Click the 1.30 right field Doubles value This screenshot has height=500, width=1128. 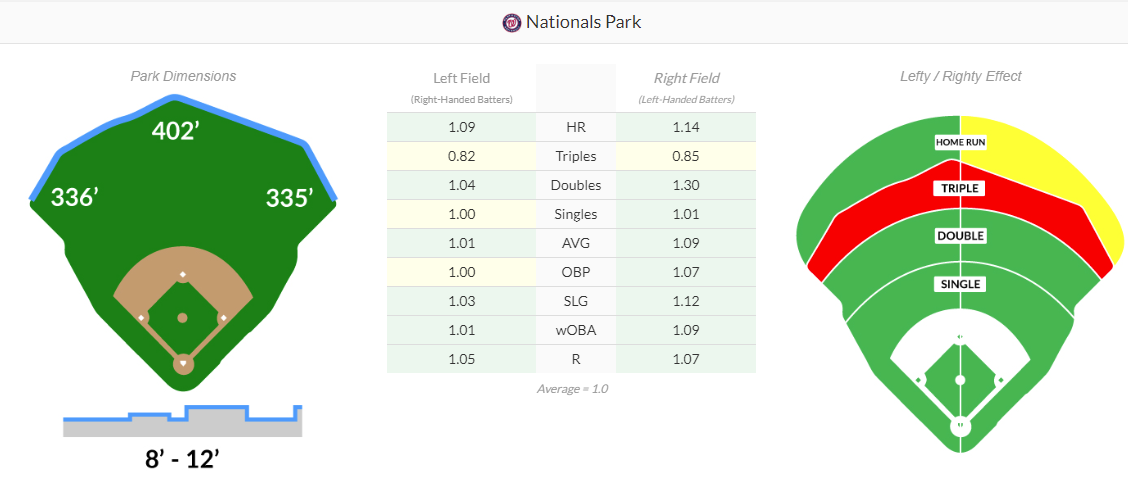(686, 185)
